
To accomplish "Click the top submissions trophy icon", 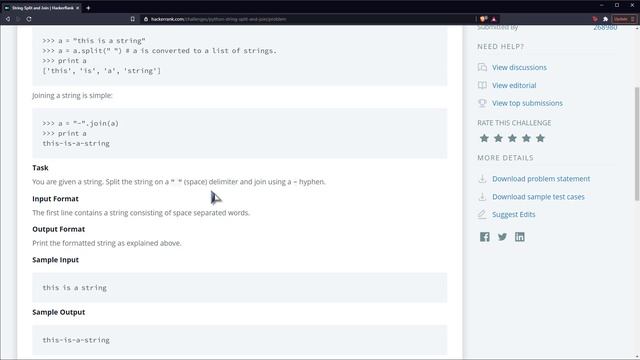I will tap(482, 103).
